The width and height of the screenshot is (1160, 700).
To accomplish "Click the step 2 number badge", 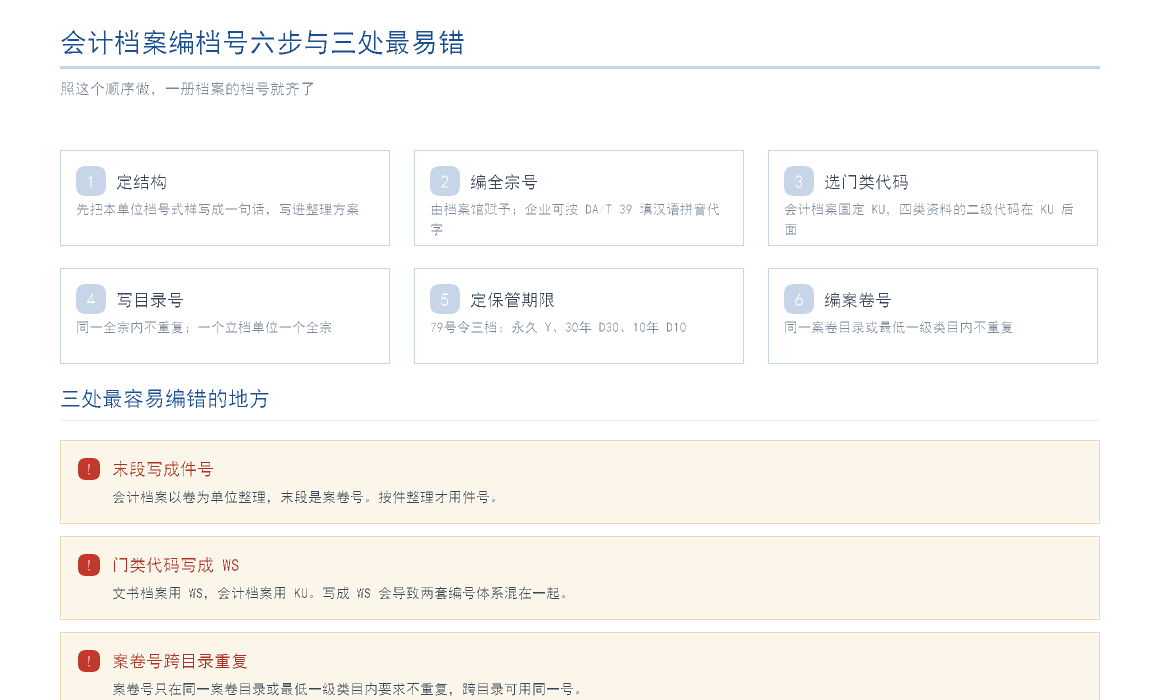I will pyautogui.click(x=445, y=181).
